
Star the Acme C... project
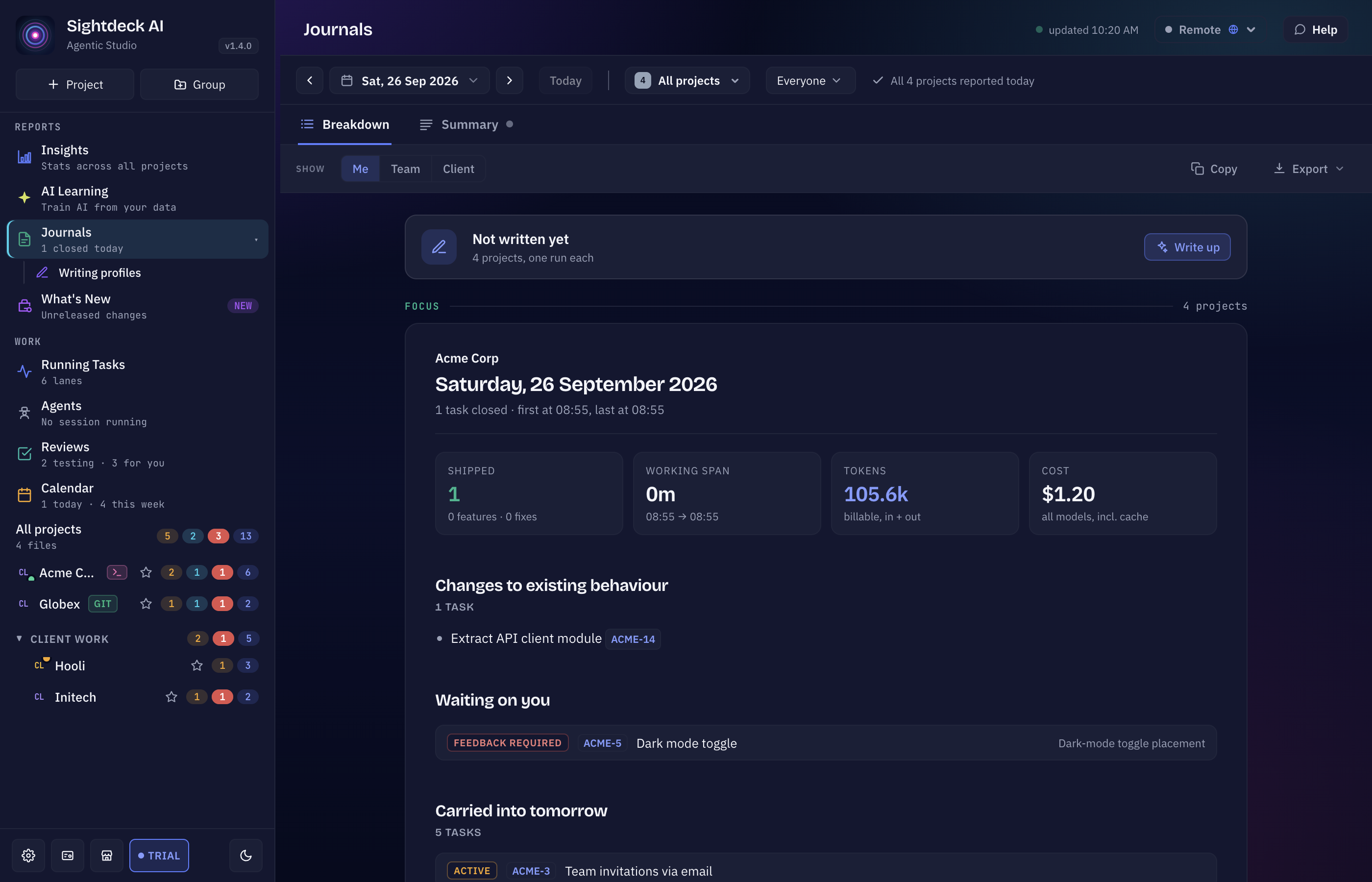pos(146,572)
